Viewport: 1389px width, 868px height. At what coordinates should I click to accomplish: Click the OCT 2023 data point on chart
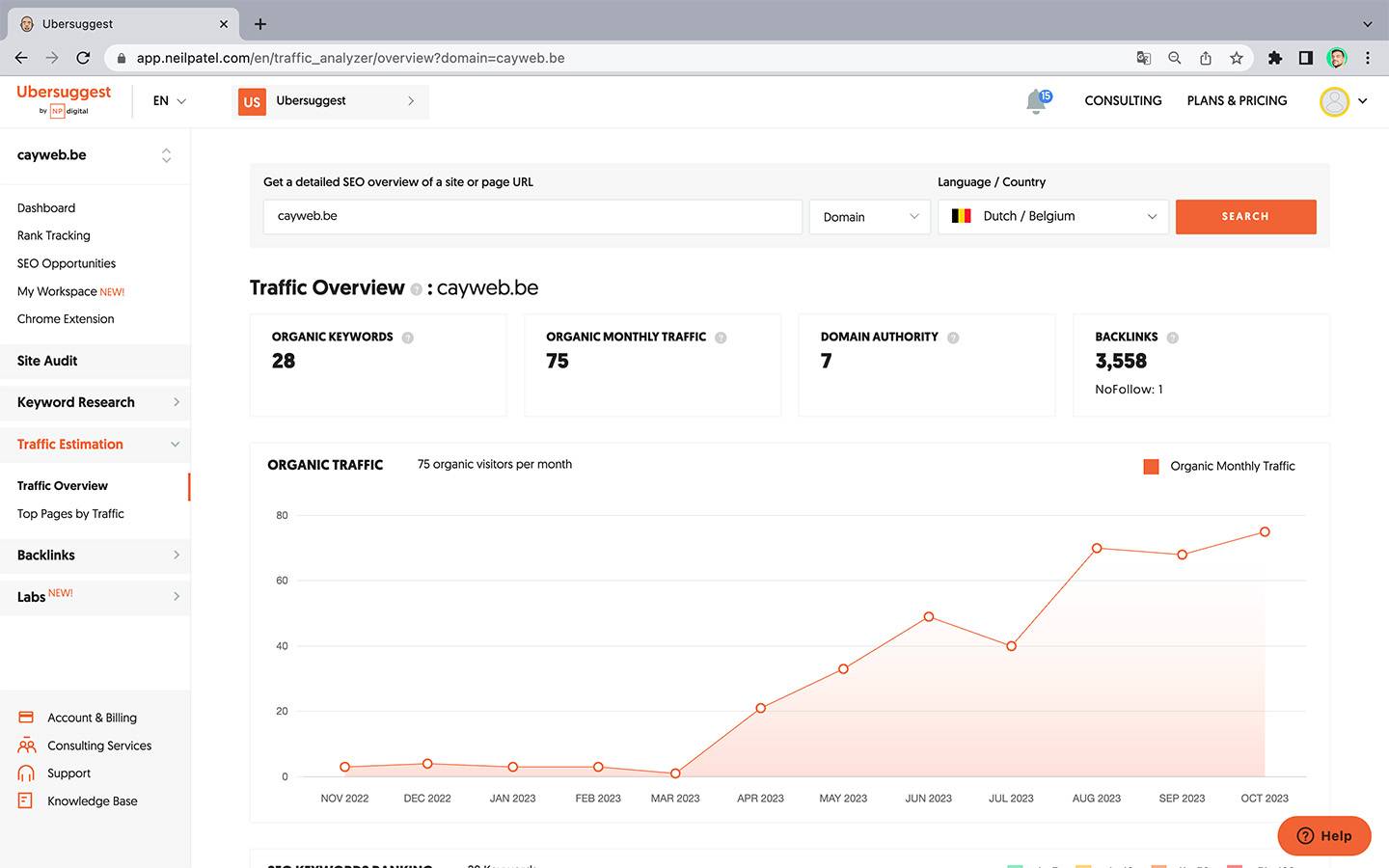[1265, 532]
